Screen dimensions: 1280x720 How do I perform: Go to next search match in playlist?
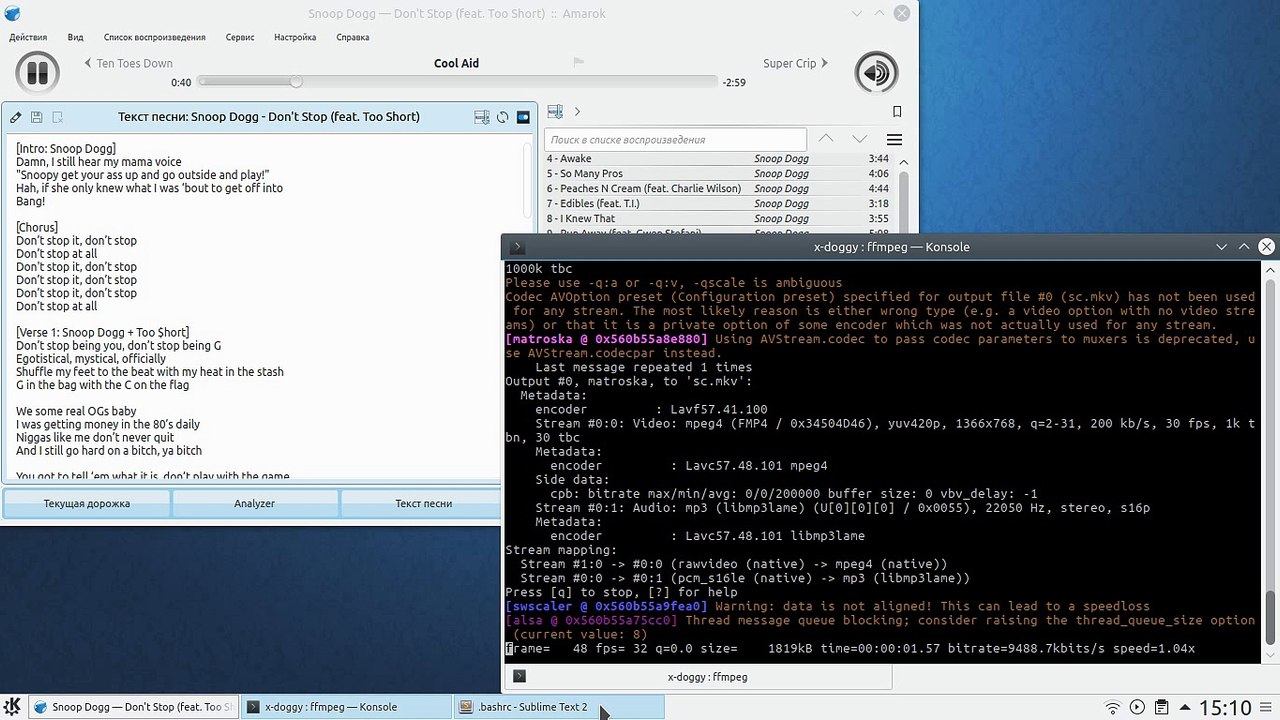click(859, 139)
